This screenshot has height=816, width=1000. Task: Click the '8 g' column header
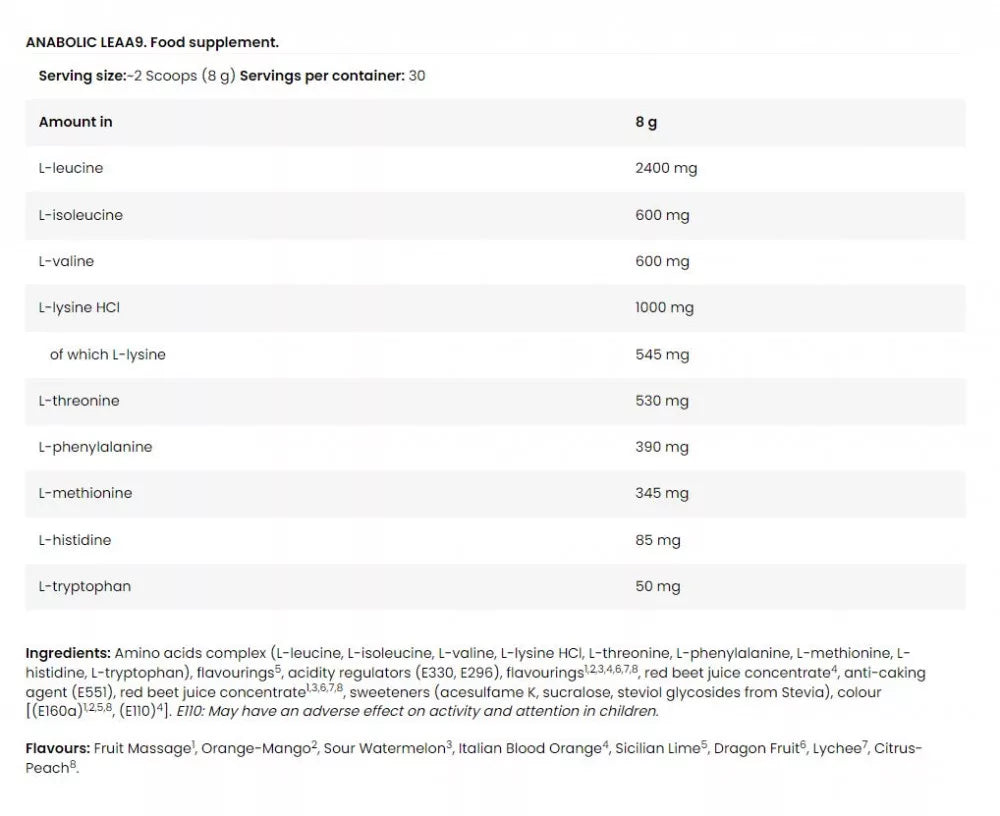click(646, 122)
